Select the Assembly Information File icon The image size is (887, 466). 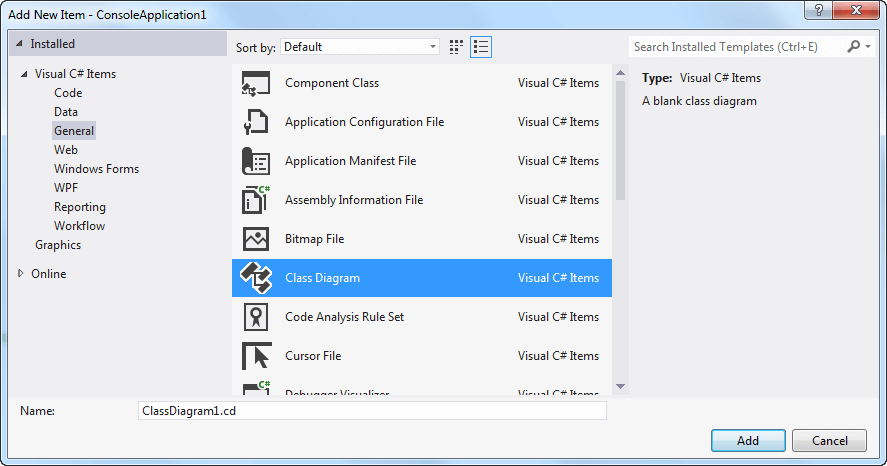coord(256,200)
